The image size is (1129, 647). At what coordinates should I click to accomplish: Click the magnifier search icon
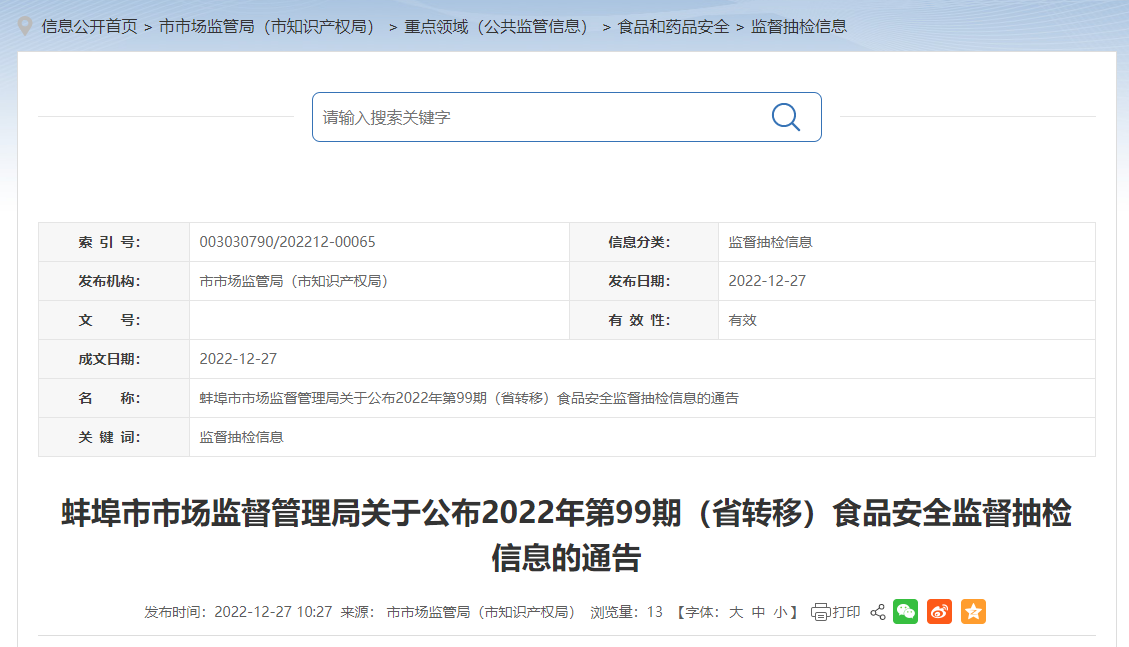[x=786, y=117]
